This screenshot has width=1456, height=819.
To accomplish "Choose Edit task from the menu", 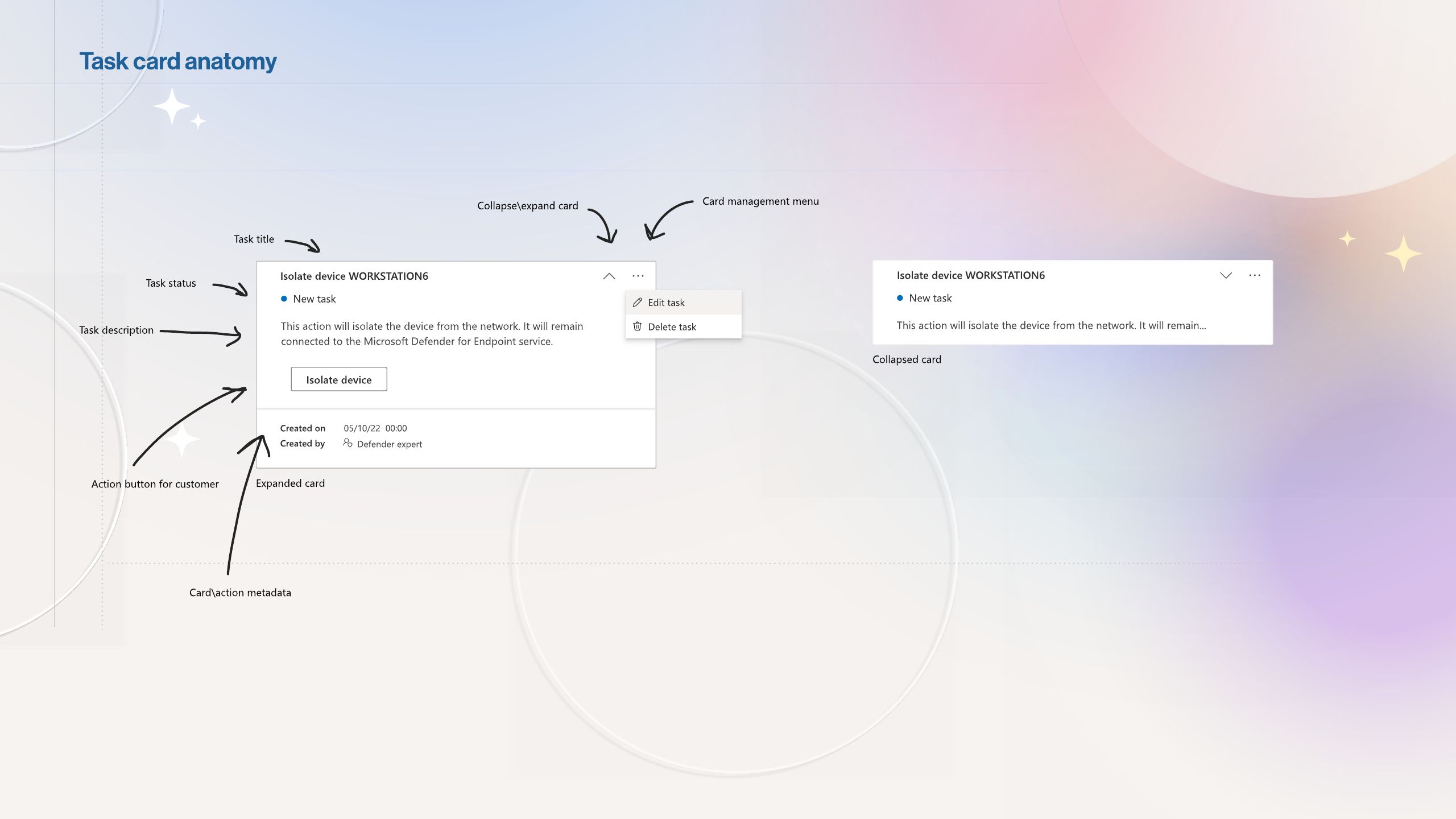I will tap(683, 303).
